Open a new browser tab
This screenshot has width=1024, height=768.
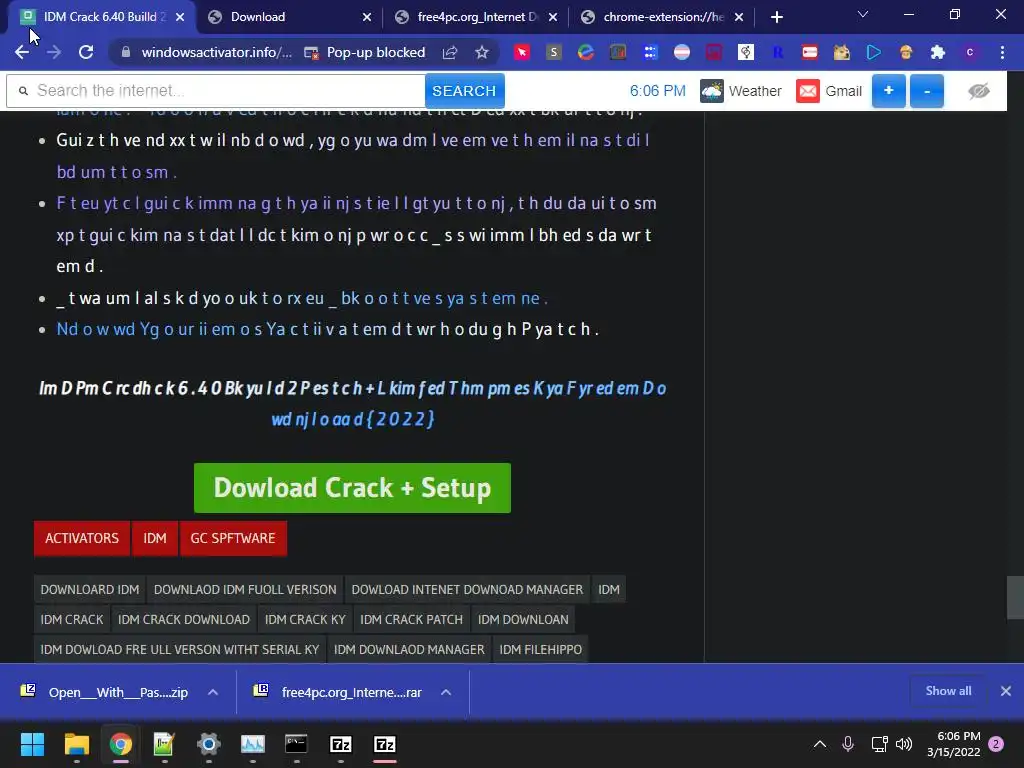(776, 17)
